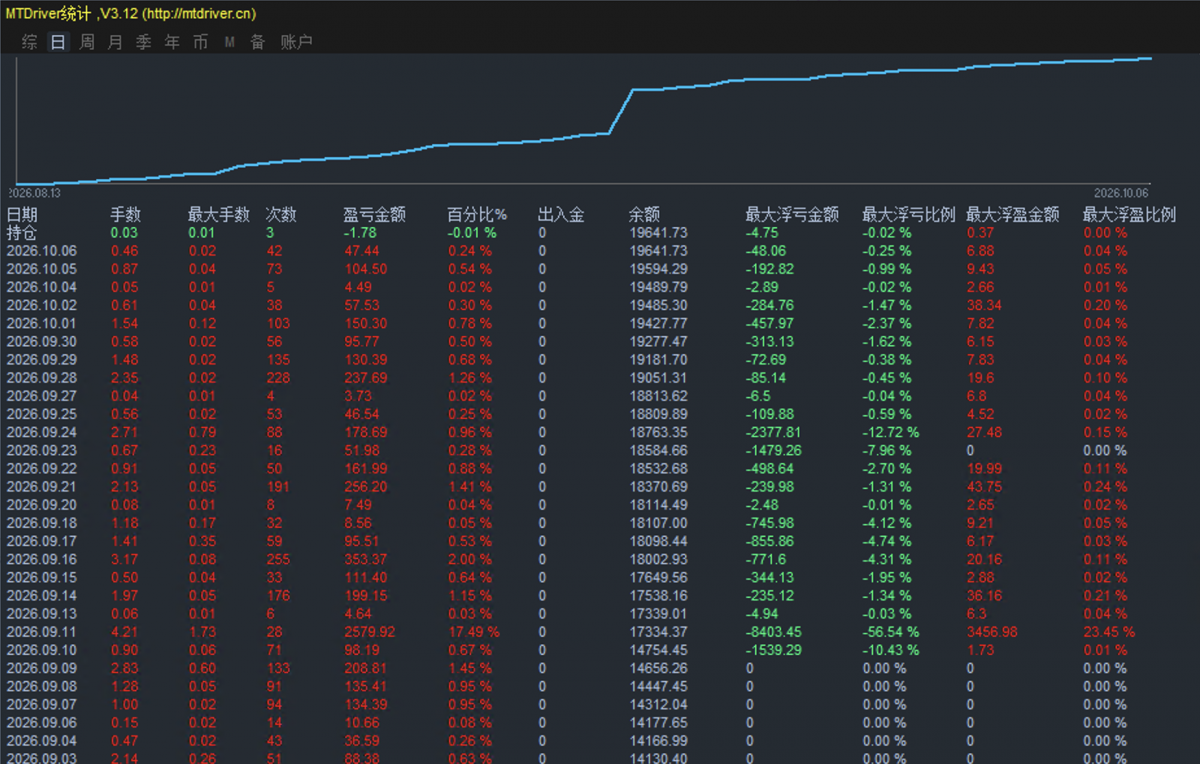Image resolution: width=1200 pixels, height=764 pixels.
Task: Click the profit value 2579.92
Action: click(x=369, y=632)
